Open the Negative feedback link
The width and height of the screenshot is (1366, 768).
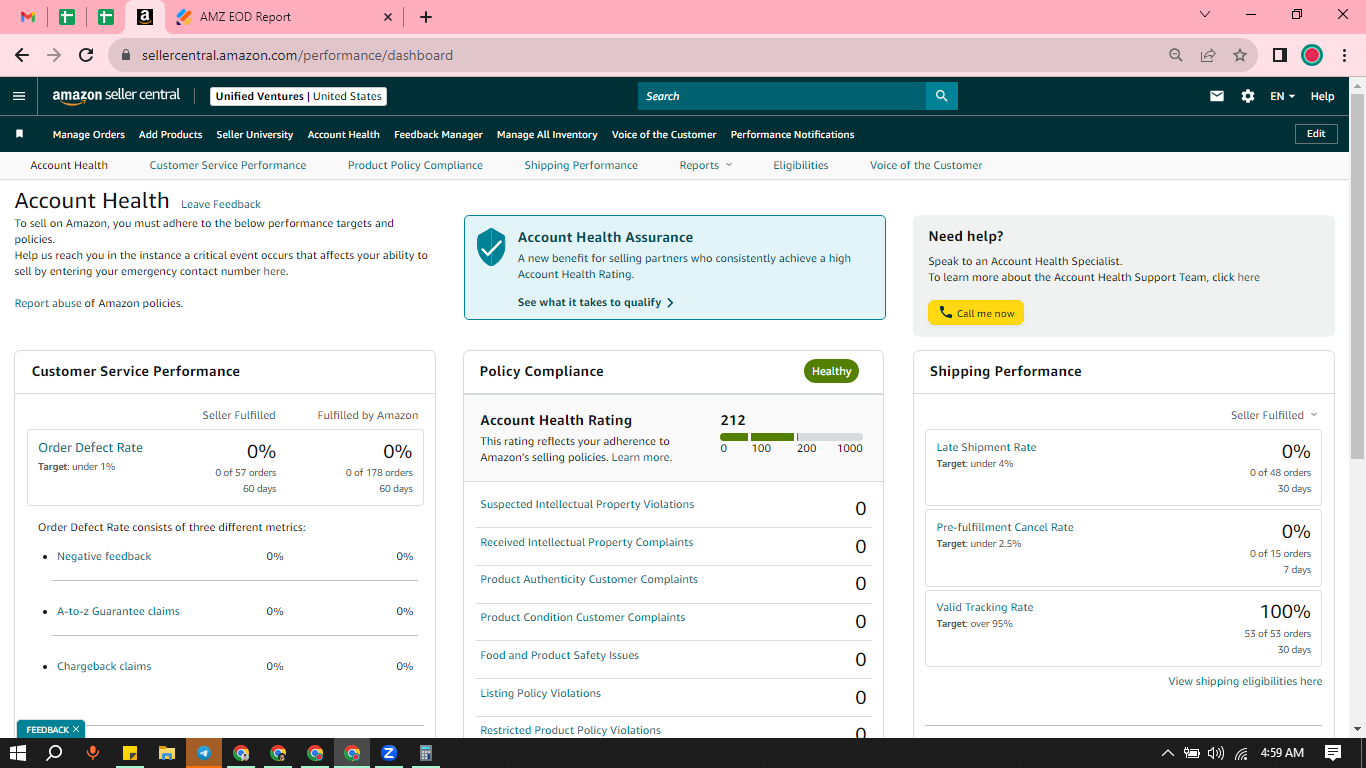pos(104,556)
